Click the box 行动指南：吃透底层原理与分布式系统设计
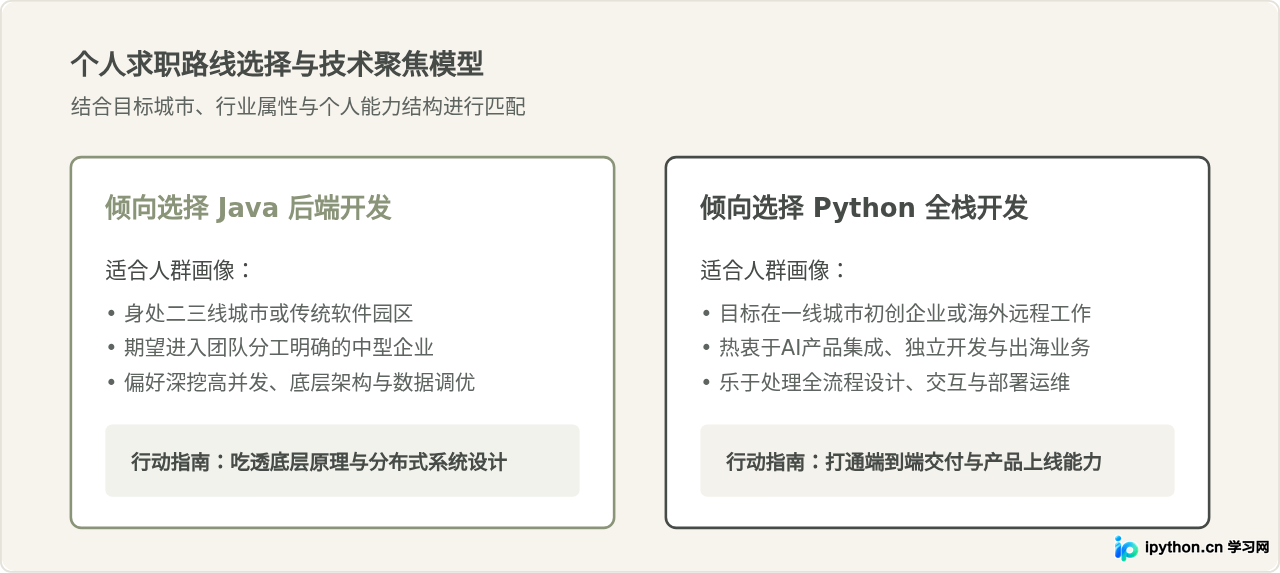Image resolution: width=1280 pixels, height=573 pixels. [x=342, y=461]
